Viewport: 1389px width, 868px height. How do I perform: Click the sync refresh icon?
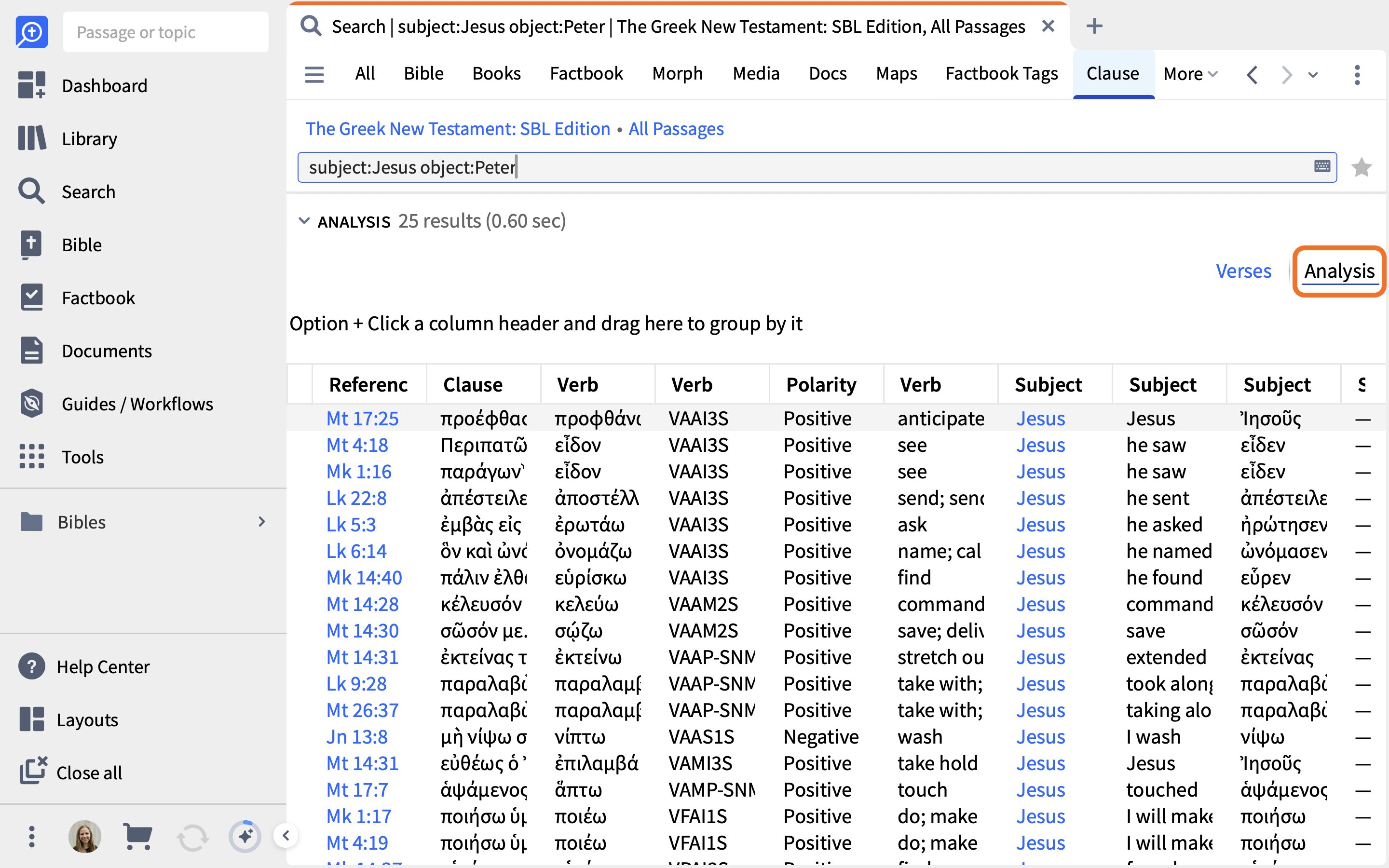192,837
